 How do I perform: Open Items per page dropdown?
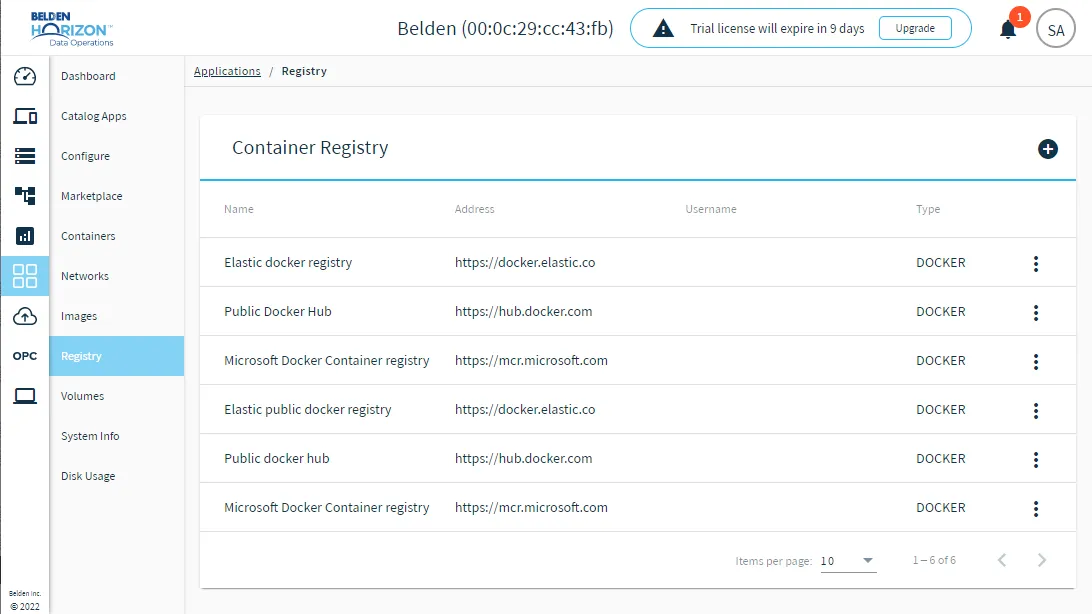(848, 560)
